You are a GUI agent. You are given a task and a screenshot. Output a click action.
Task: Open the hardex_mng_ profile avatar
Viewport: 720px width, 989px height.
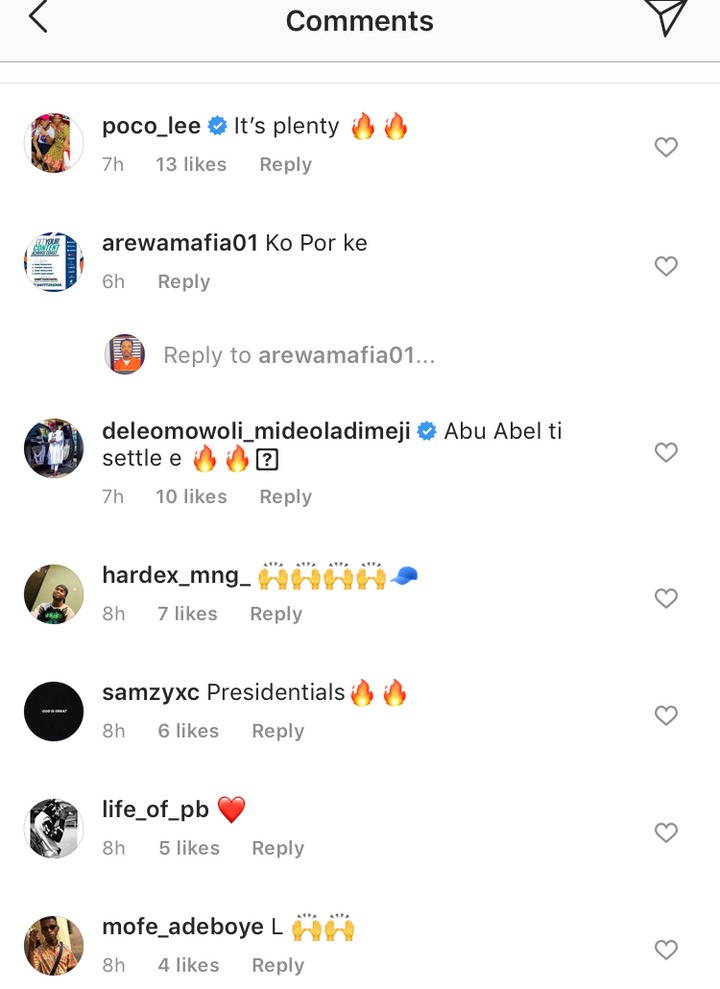[x=53, y=594]
